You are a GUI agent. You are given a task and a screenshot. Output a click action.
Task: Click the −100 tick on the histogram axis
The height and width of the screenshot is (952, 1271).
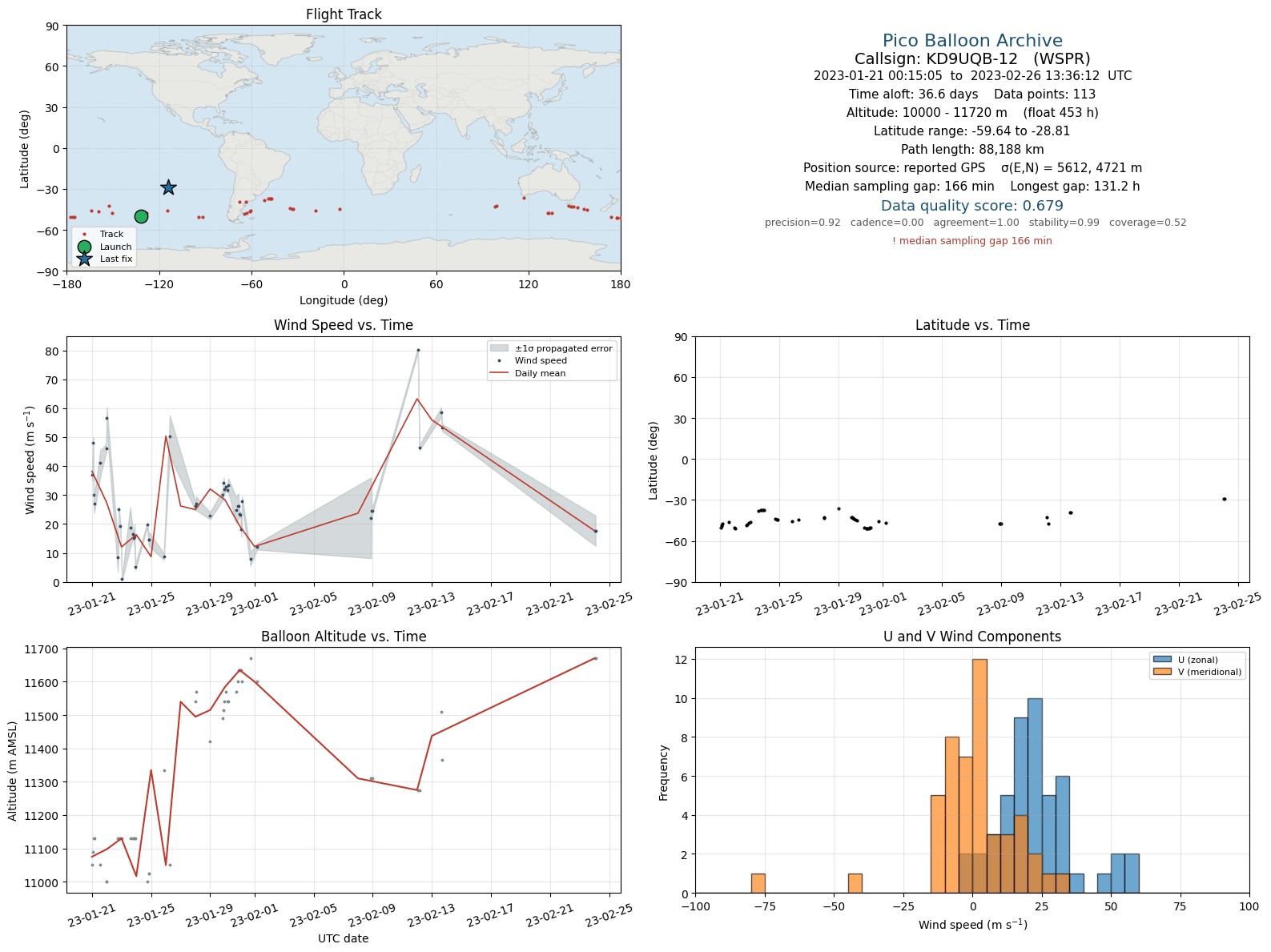coord(696,906)
